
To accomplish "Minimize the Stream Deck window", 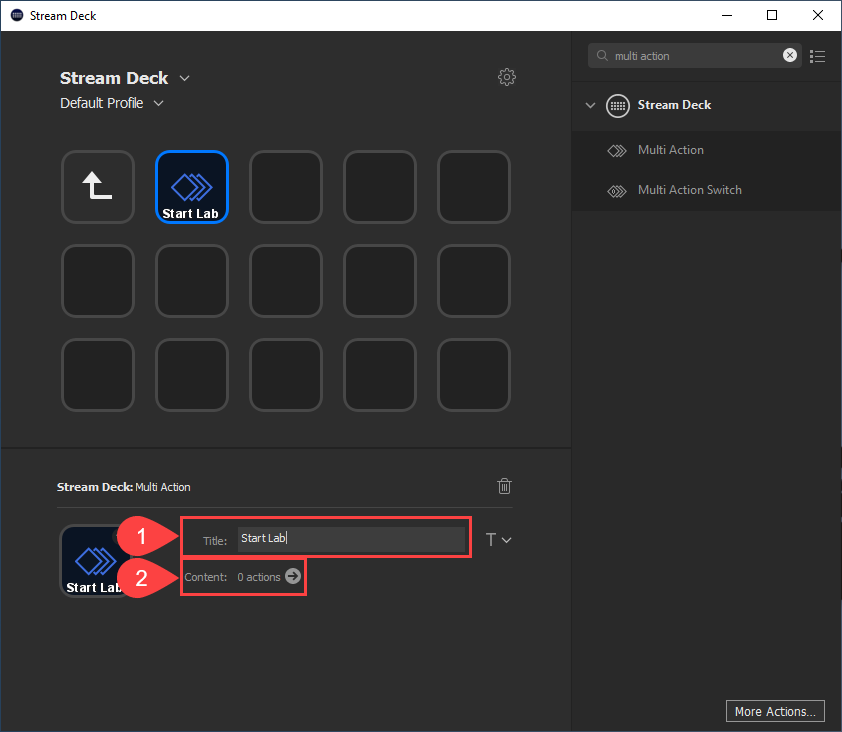I will tap(727, 15).
